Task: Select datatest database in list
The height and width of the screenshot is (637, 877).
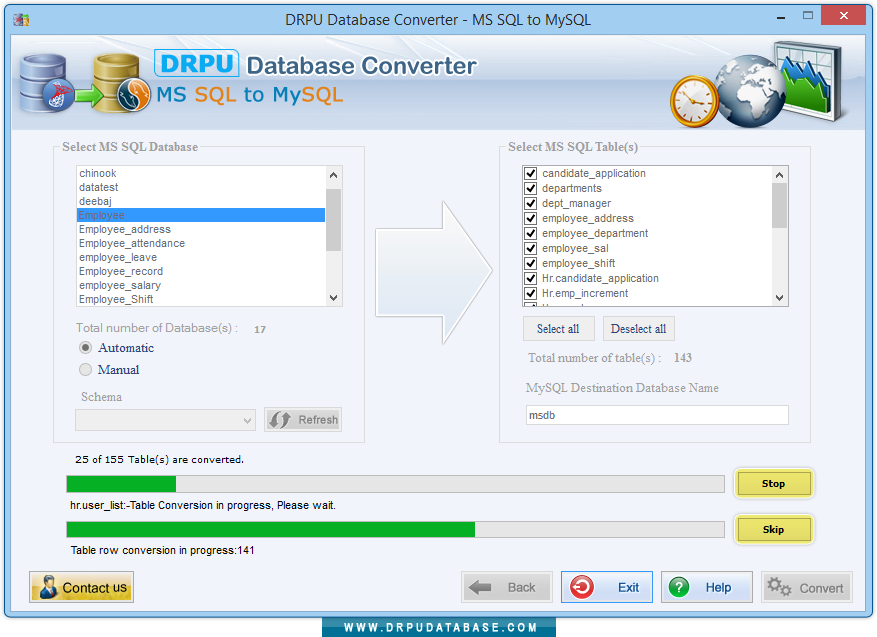Action: coord(201,187)
